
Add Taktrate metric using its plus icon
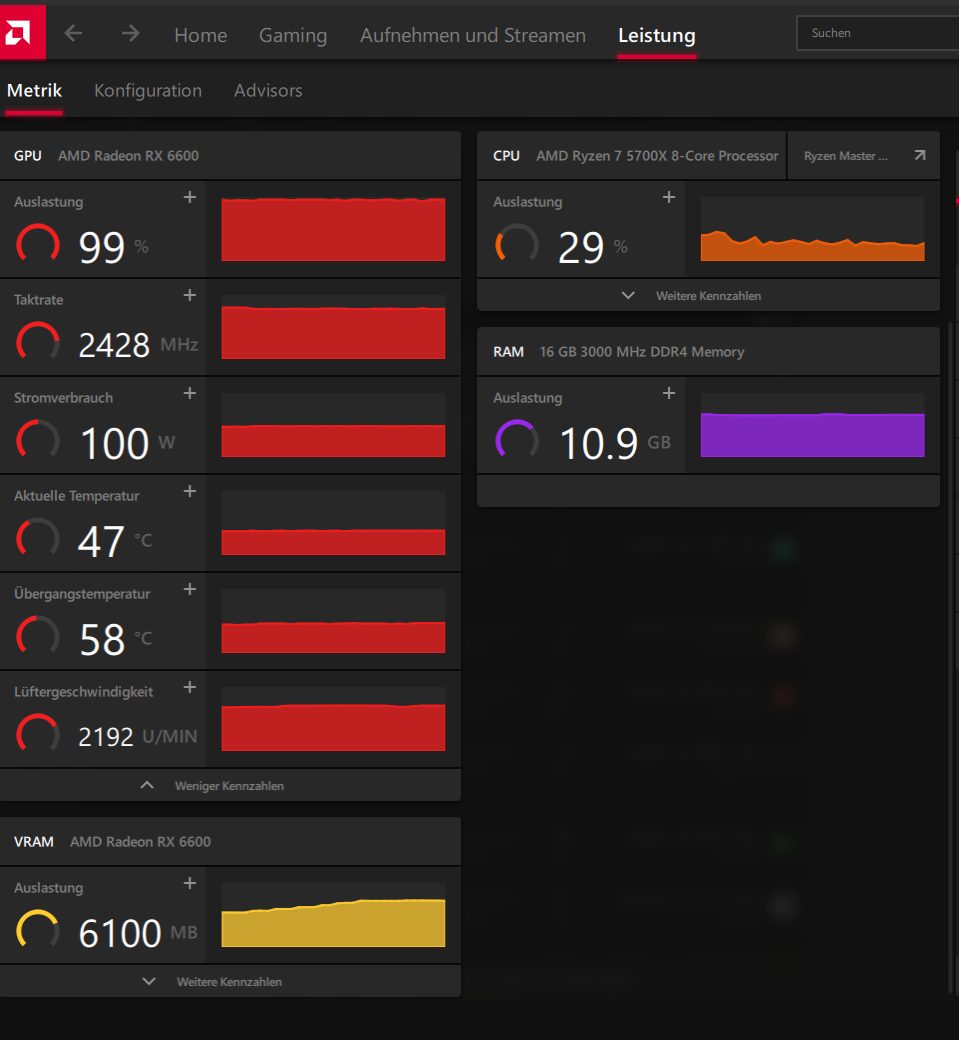tap(189, 295)
